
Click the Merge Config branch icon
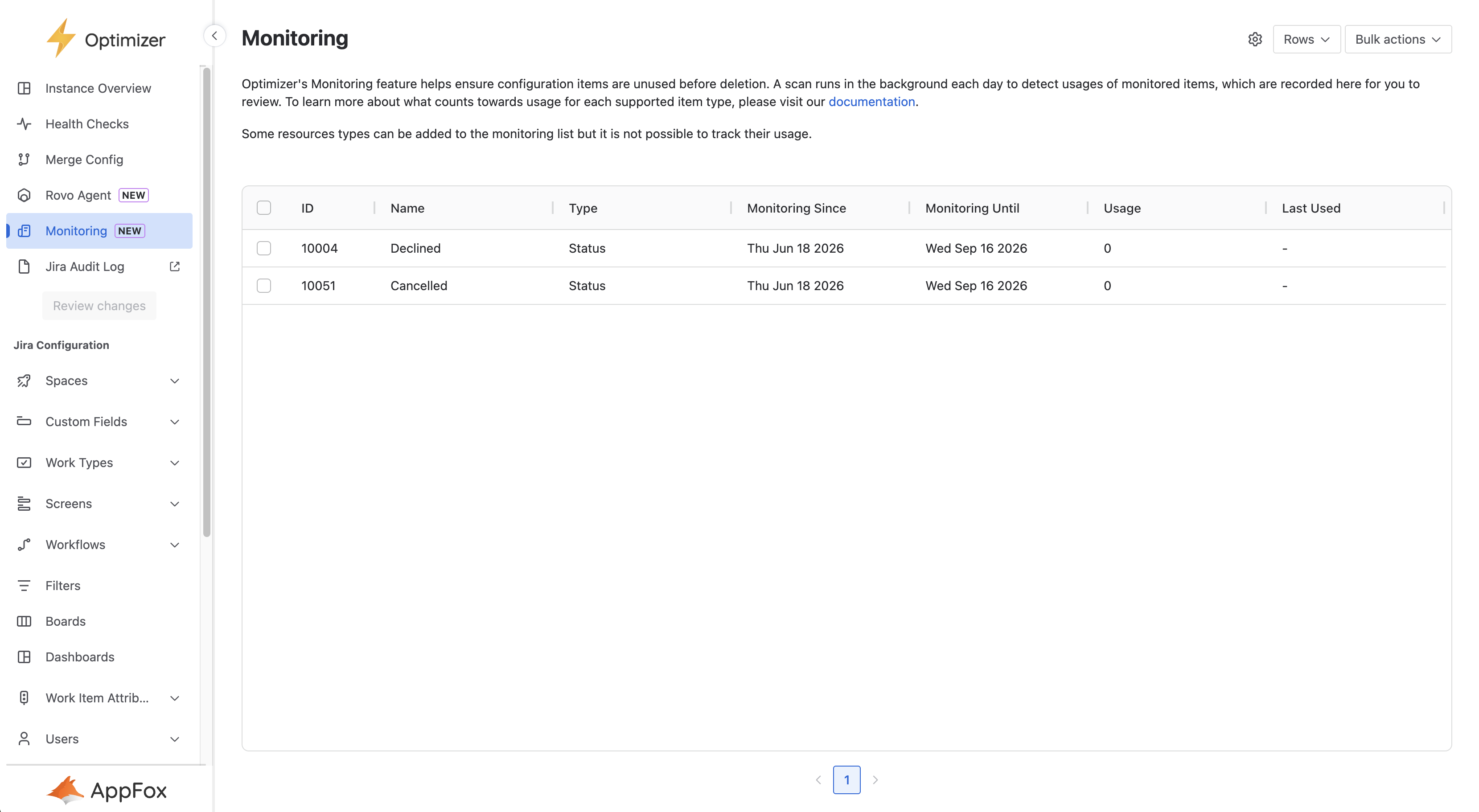tap(24, 160)
